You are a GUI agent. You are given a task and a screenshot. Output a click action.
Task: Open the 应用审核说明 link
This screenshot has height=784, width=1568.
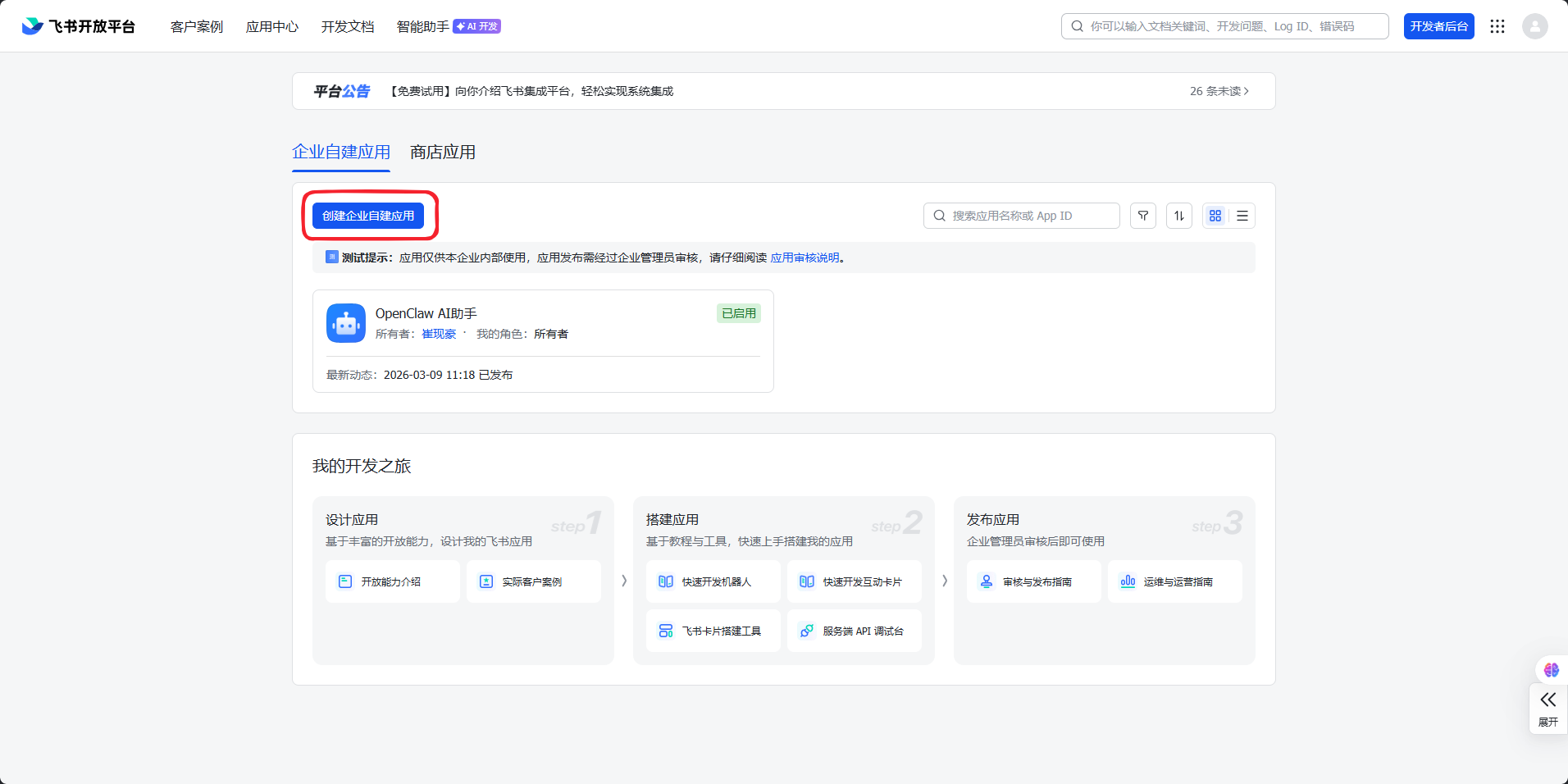(805, 258)
